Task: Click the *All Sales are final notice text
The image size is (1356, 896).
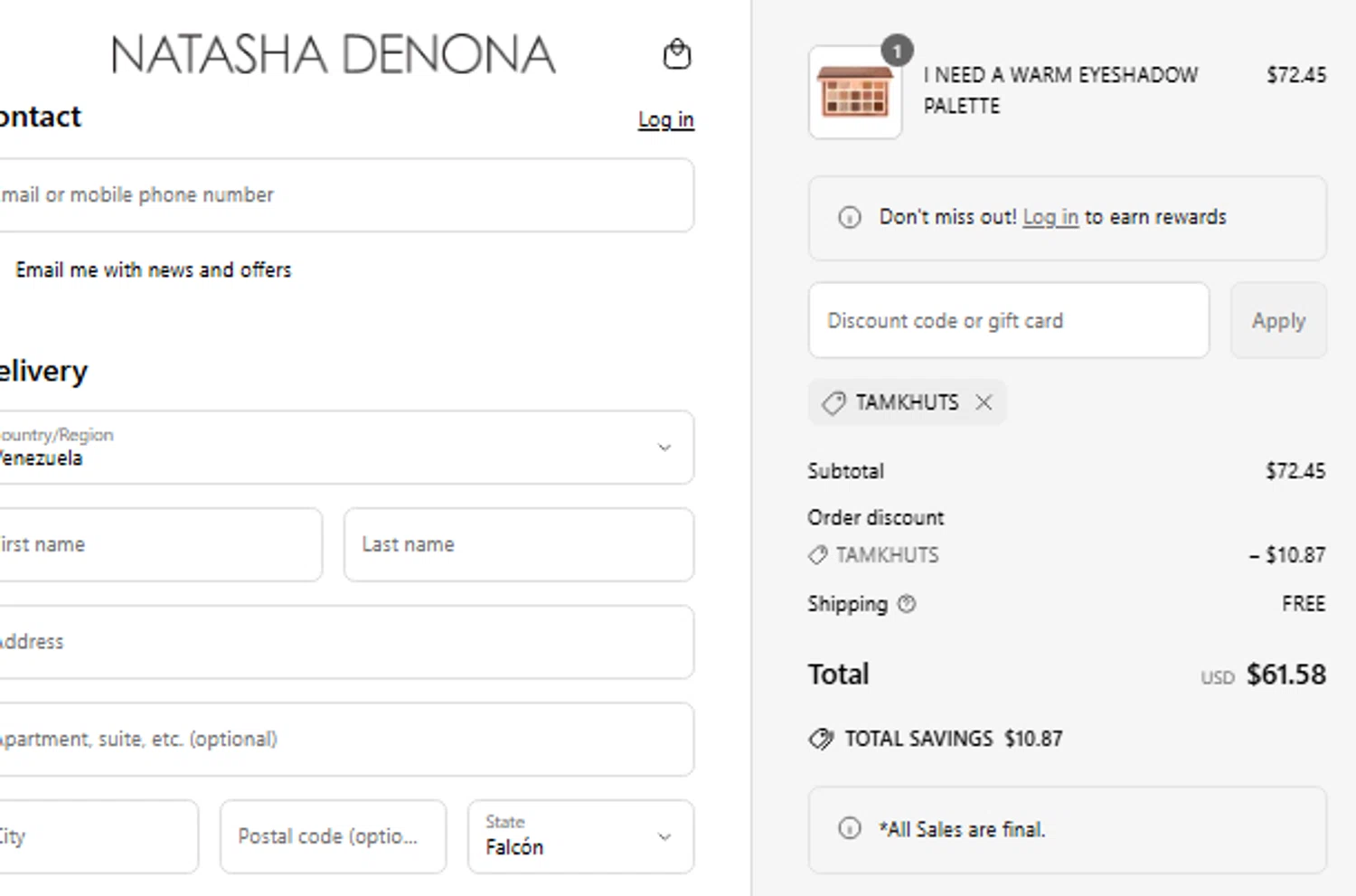Action: pos(962,829)
